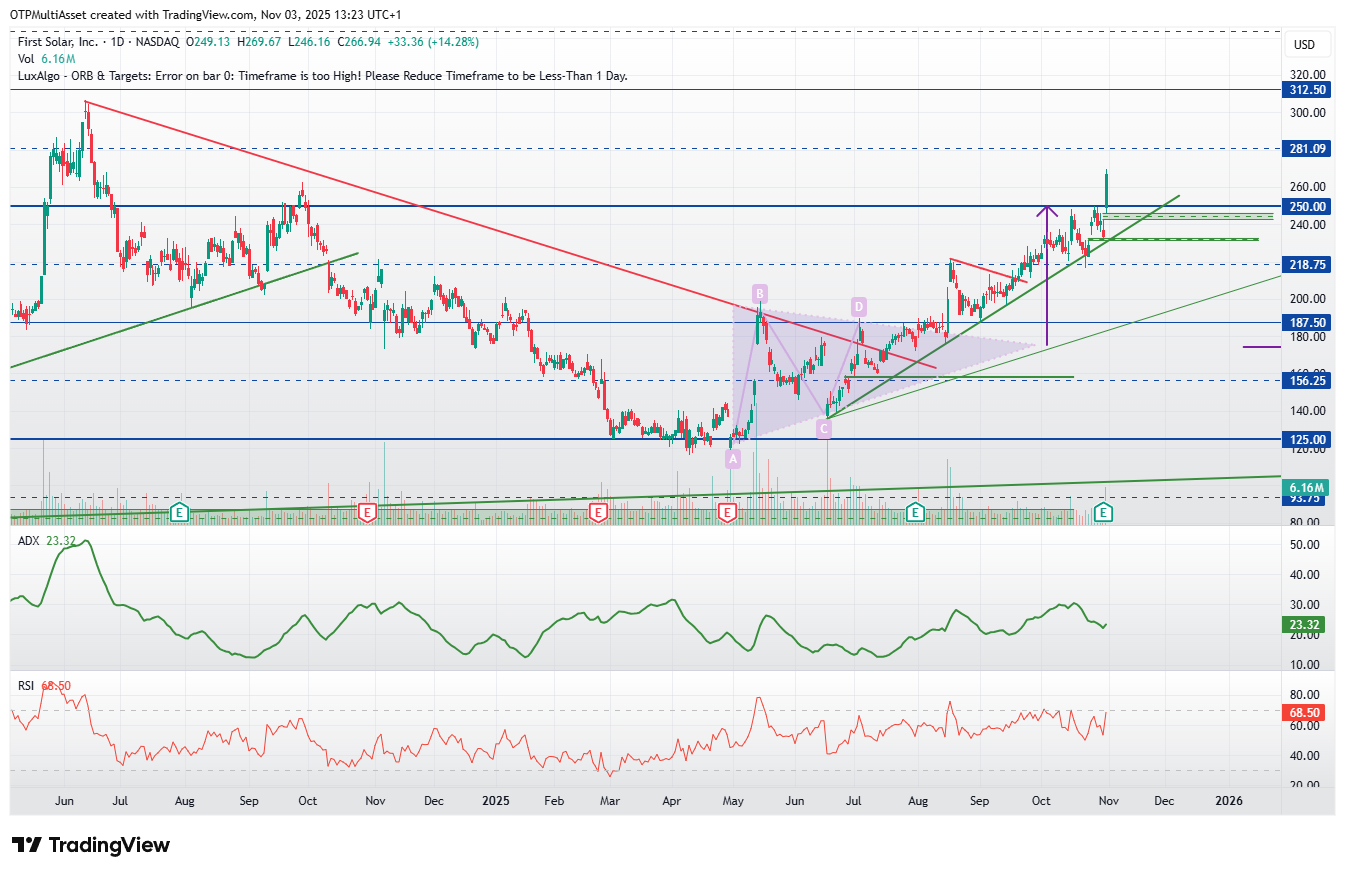The width and height of the screenshot is (1345, 875).
Task: Click pattern point label D
Action: 858,305
